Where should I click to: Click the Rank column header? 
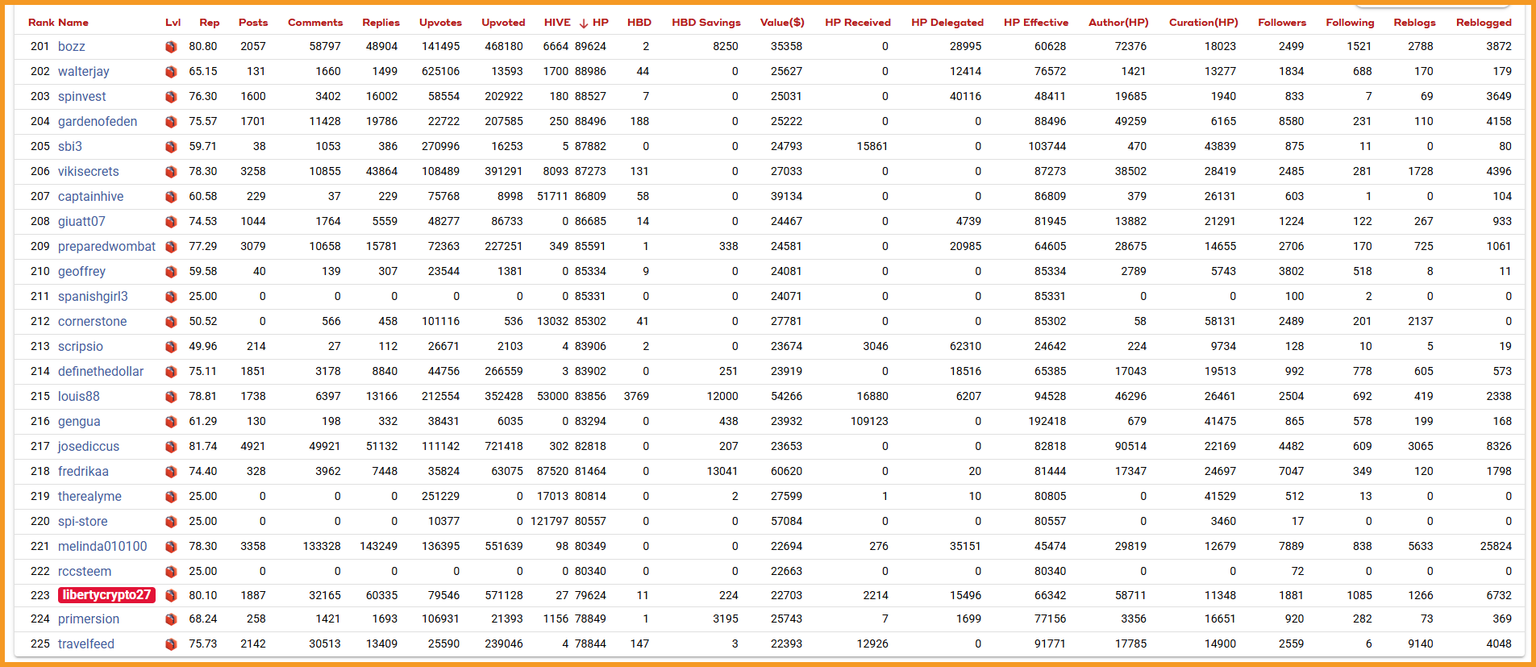tap(41, 22)
